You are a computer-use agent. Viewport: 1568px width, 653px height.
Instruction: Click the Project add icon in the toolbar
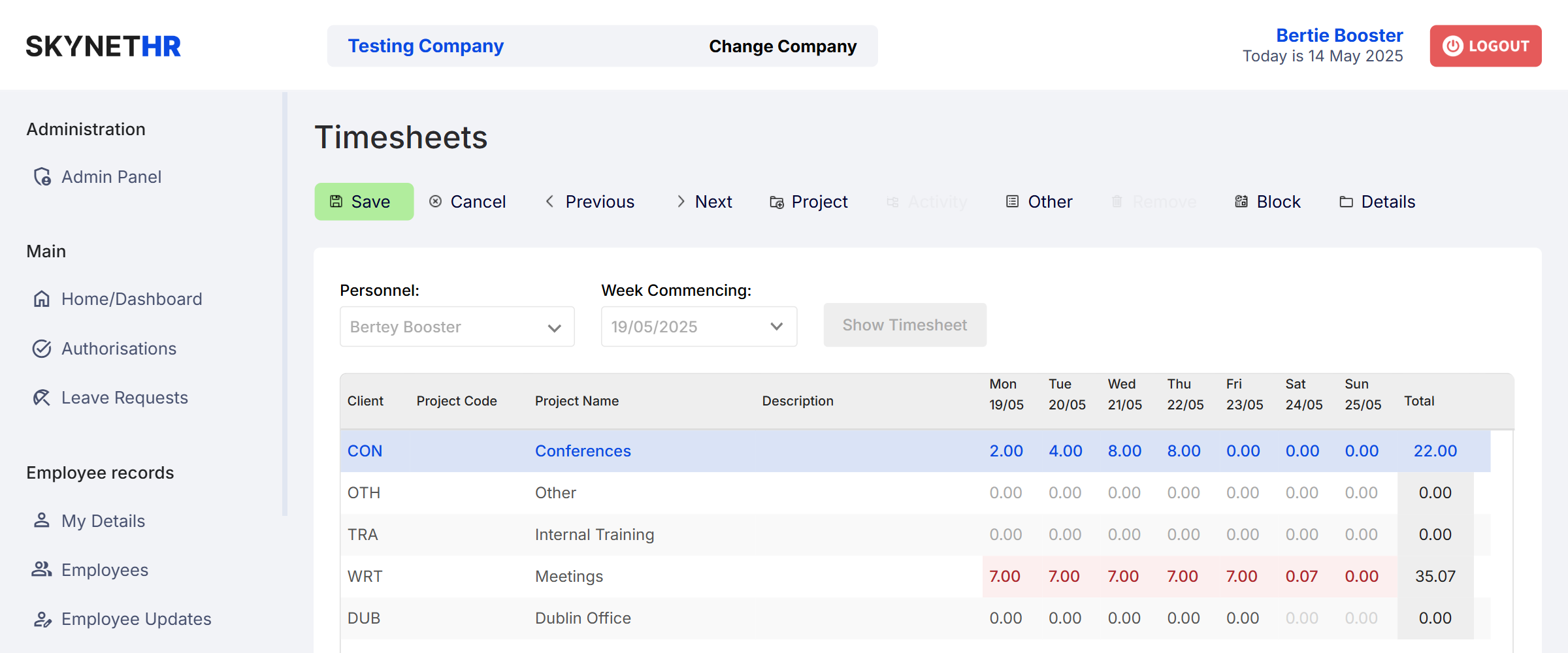click(776, 202)
